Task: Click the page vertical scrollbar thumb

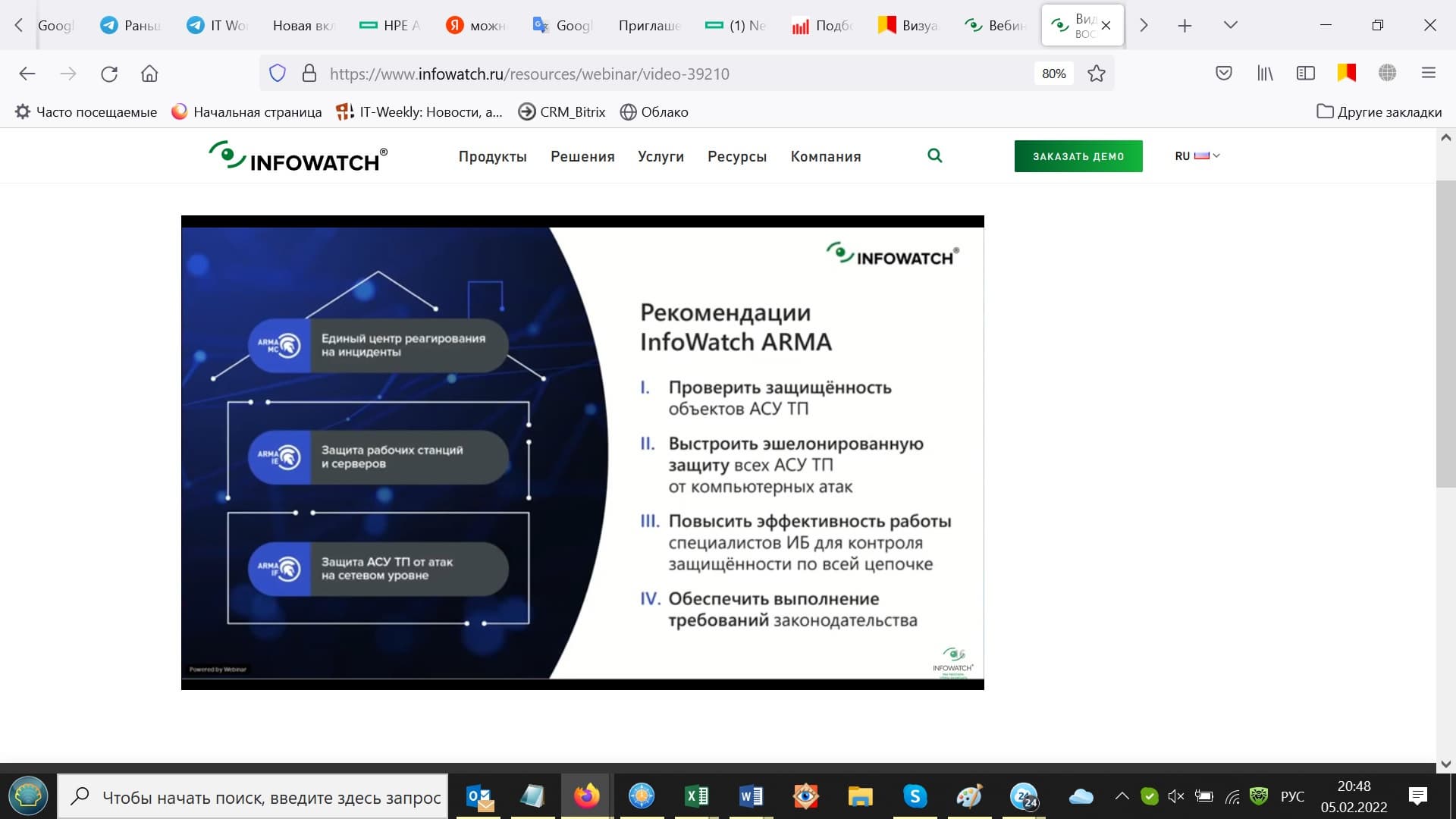Action: [x=1445, y=334]
